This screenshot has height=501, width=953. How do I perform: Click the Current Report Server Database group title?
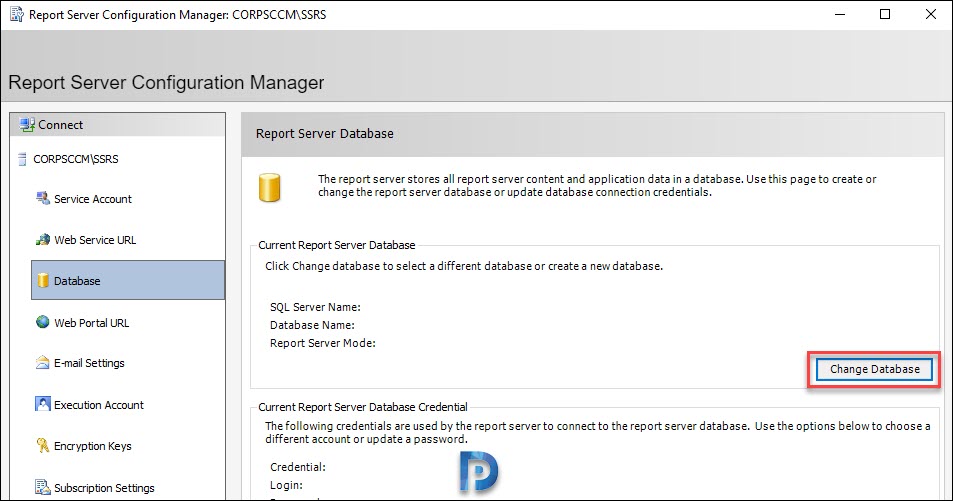pos(337,245)
